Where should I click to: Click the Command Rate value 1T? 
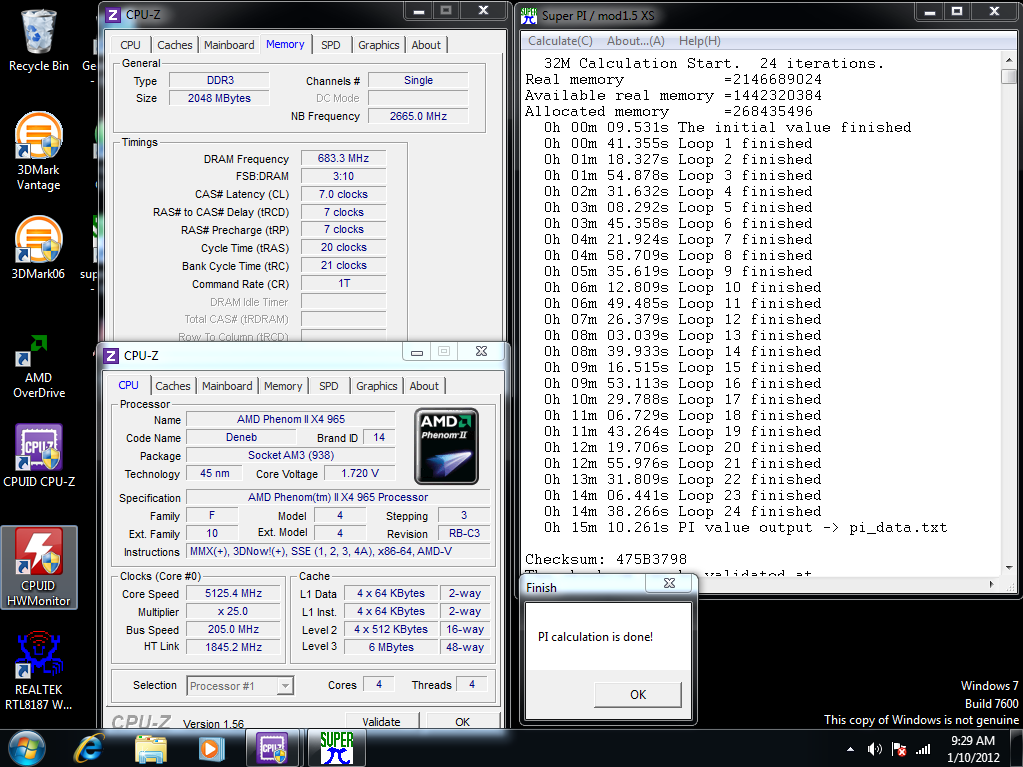tap(343, 283)
